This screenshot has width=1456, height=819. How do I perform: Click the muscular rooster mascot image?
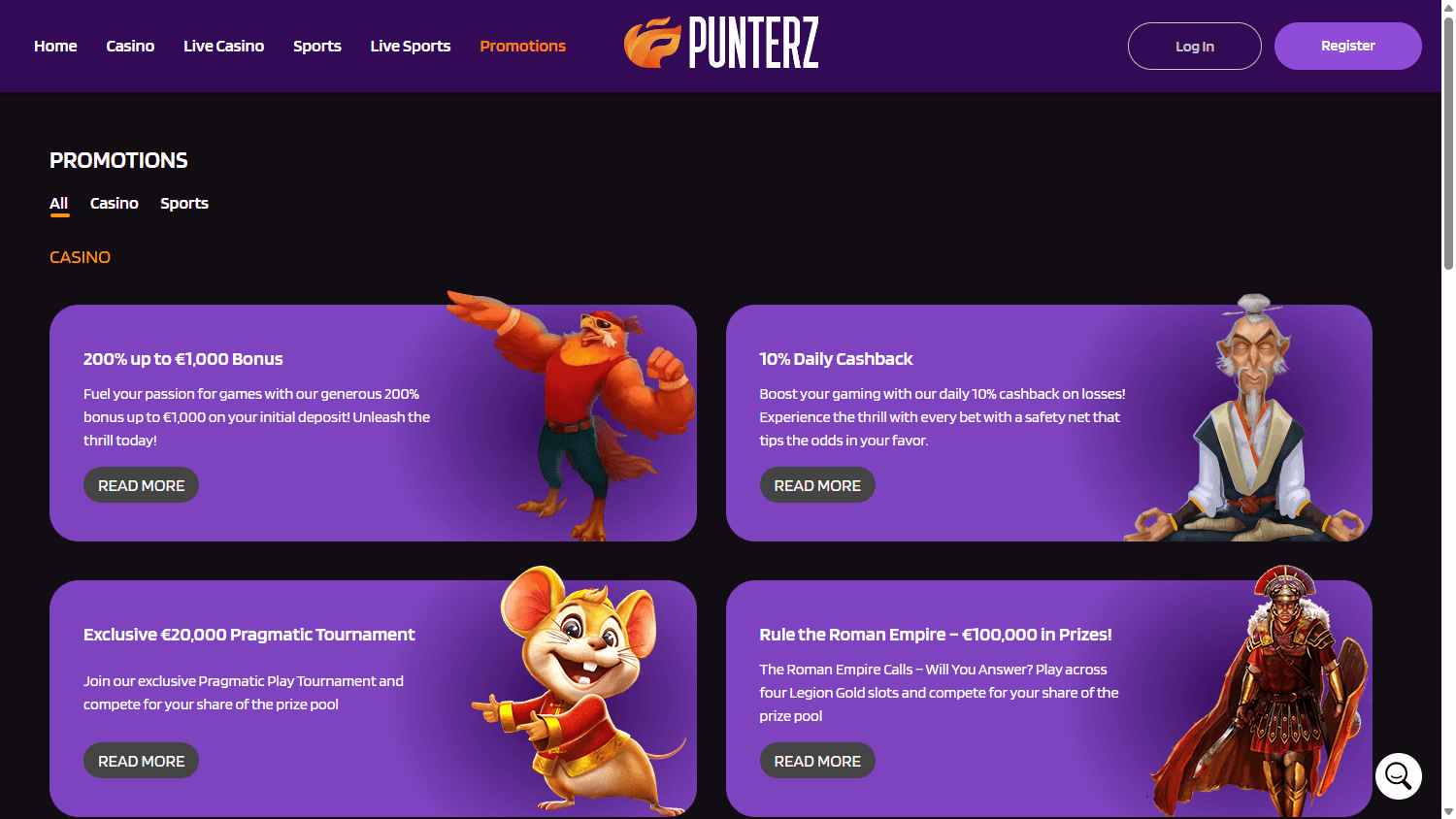click(573, 415)
